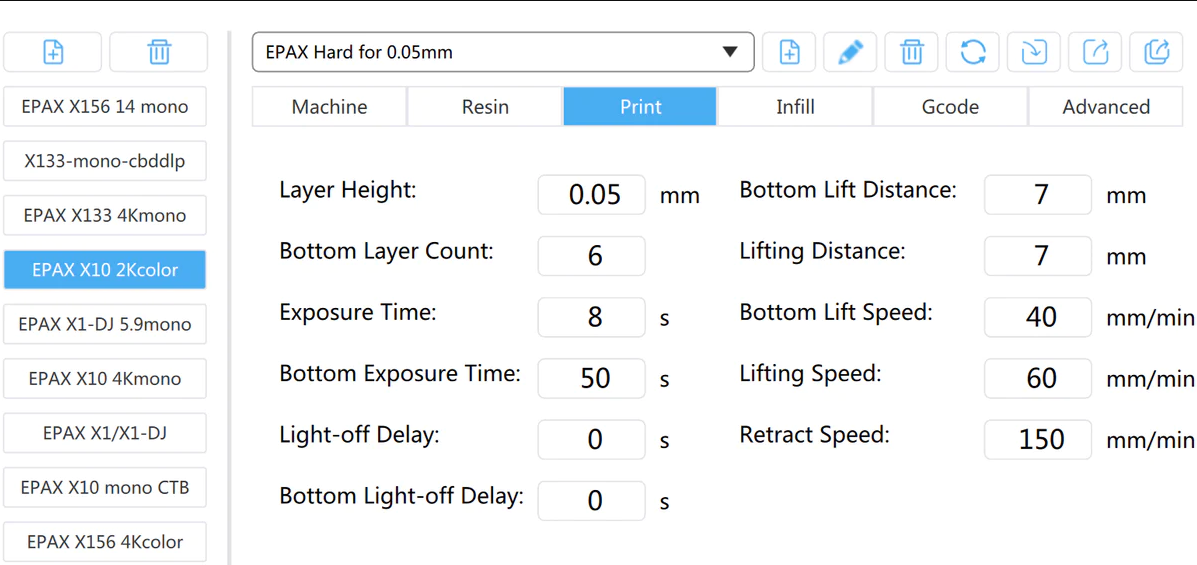Choose EPAX X156 4Kcolor machine
Screen dimensions: 1197x565
click(x=105, y=542)
